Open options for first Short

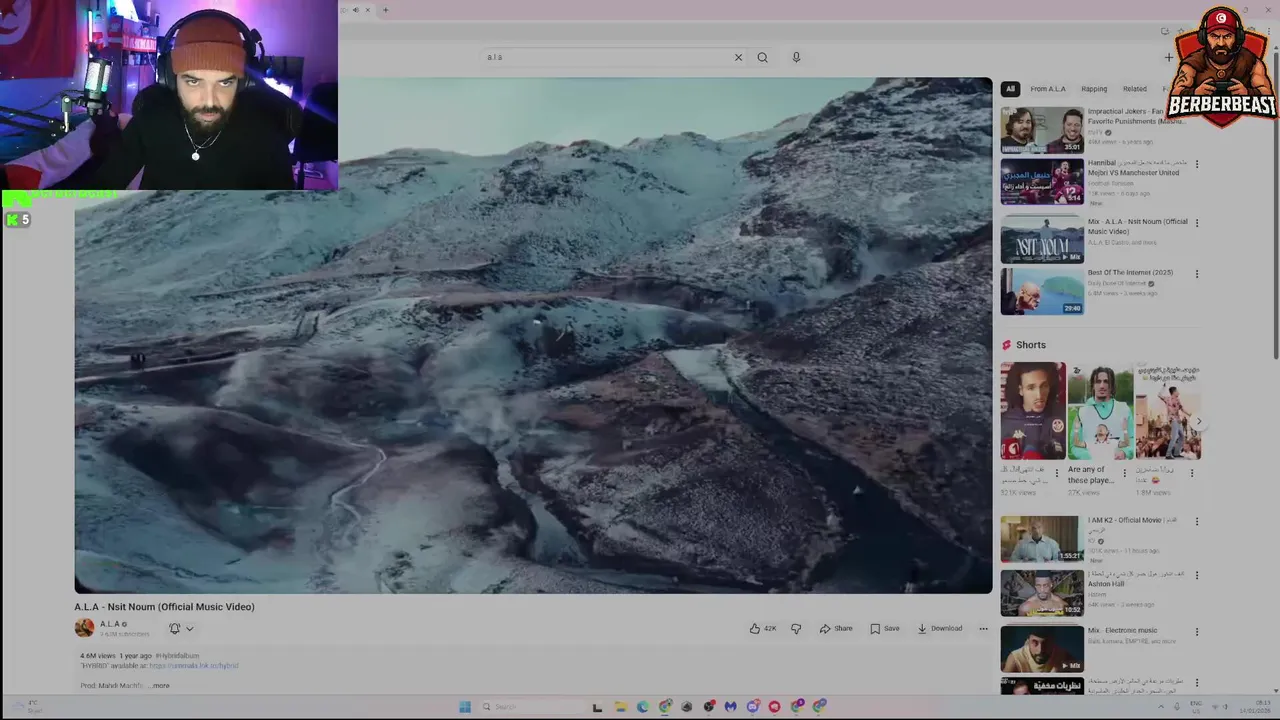[1057, 474]
